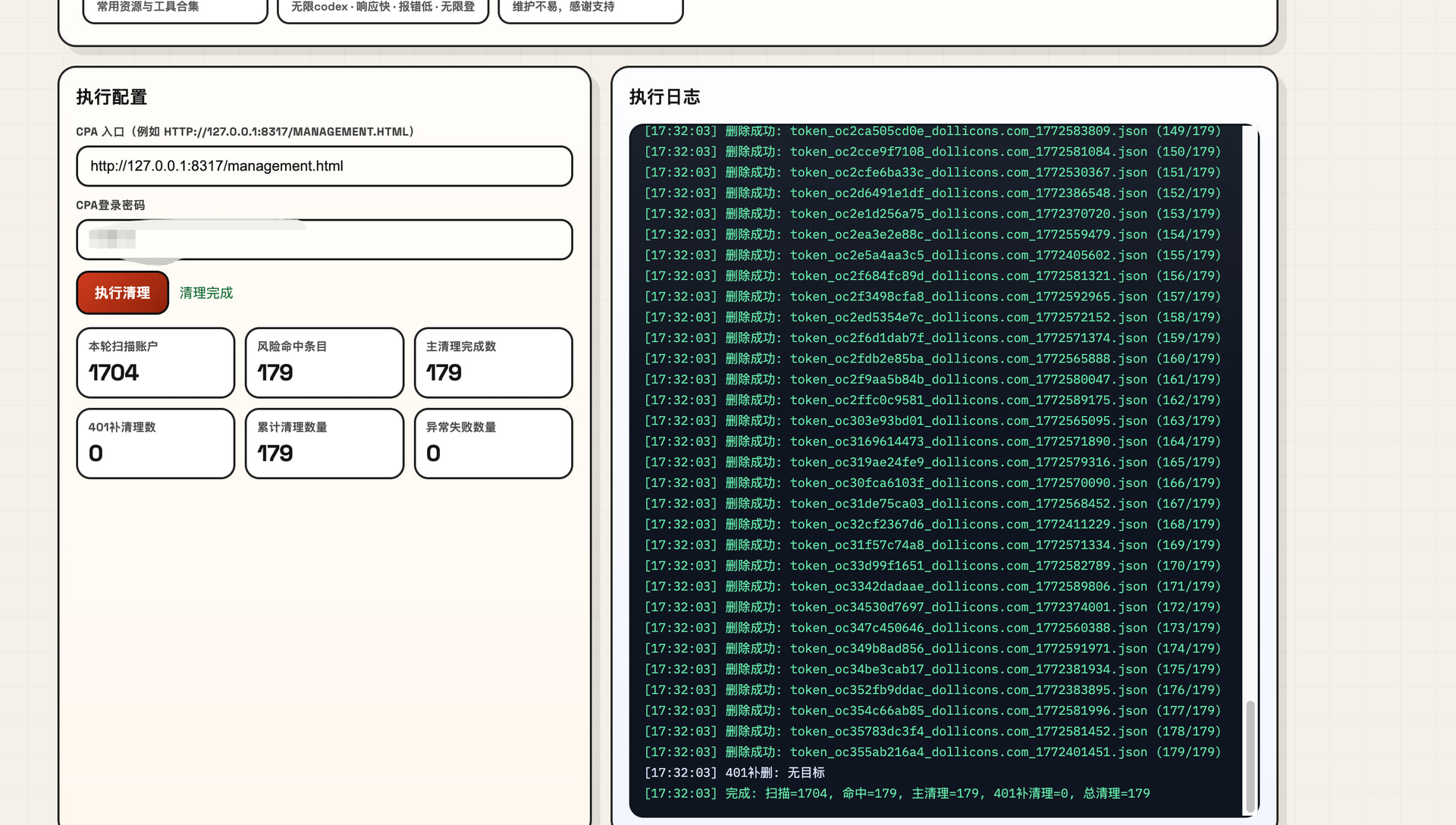Click the 执行清理 red button
Viewport: 1456px width, 825px height.
(x=122, y=293)
